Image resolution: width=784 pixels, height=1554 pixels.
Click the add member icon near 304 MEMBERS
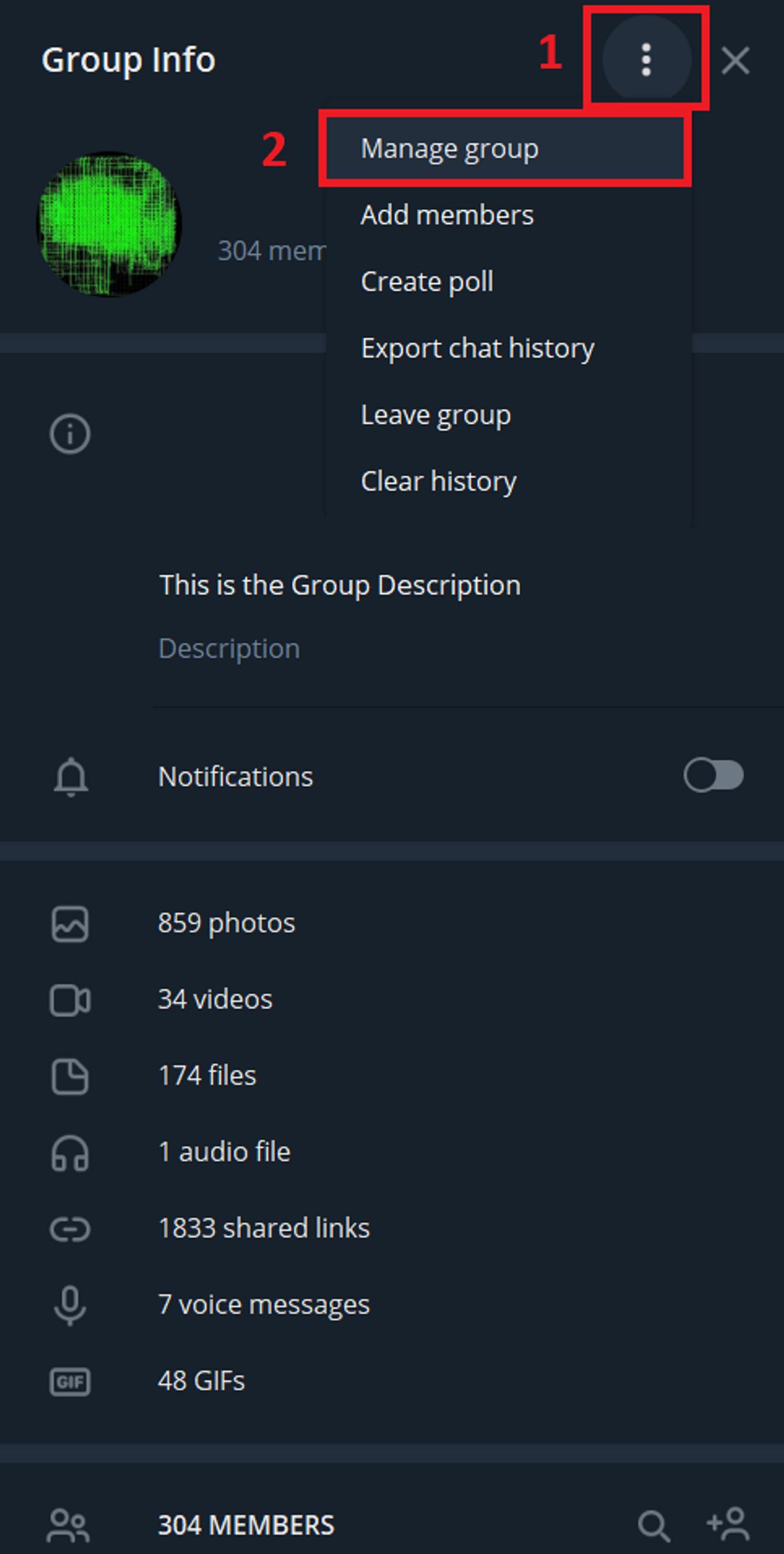(727, 1523)
